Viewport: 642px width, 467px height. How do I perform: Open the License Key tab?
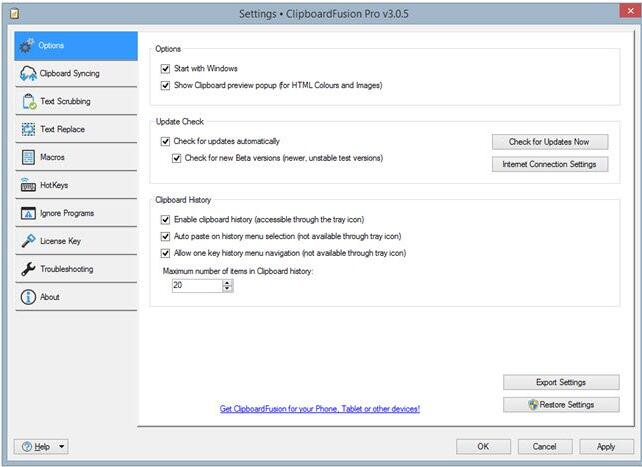coord(76,241)
